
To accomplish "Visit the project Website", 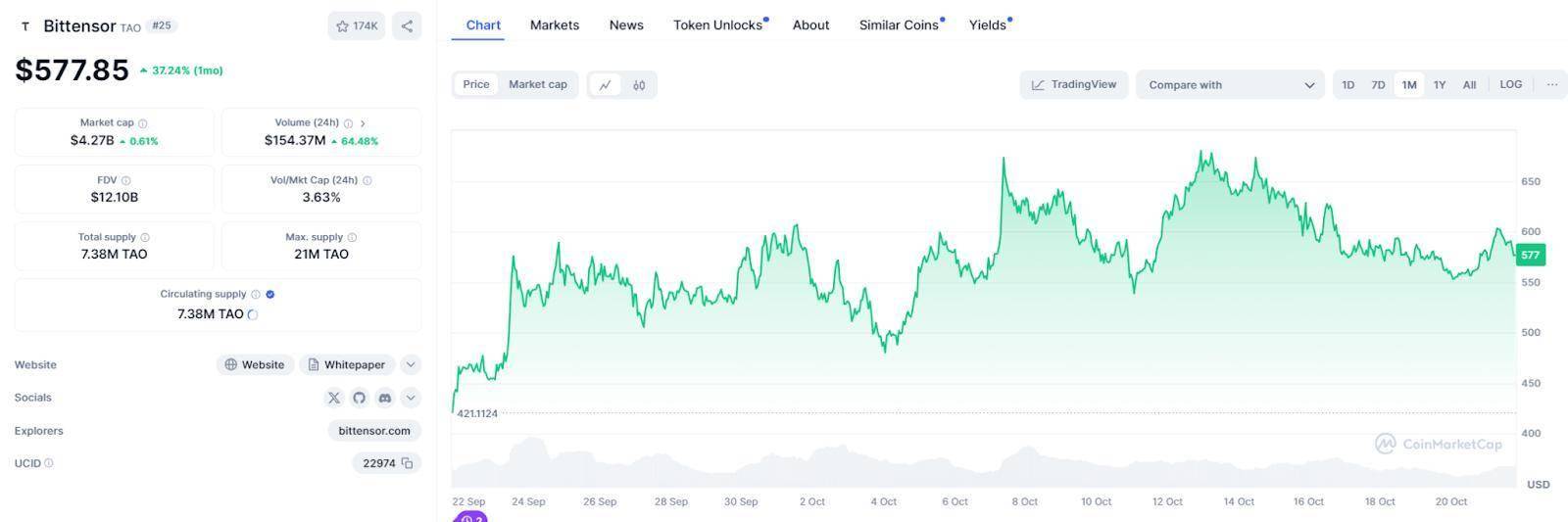I will 255,364.
